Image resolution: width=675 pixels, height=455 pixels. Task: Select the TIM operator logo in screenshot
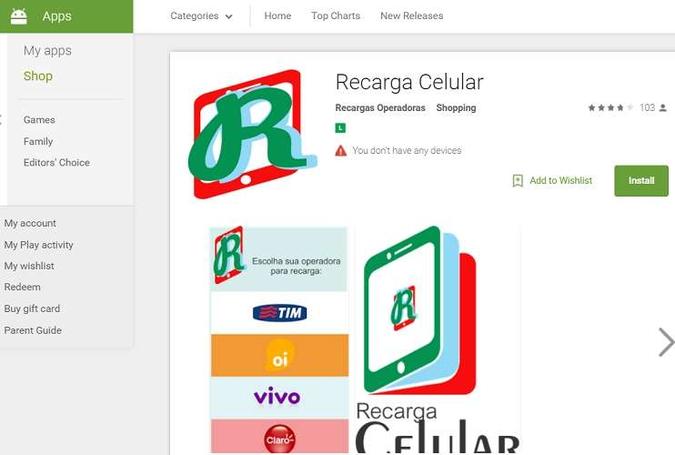280,313
